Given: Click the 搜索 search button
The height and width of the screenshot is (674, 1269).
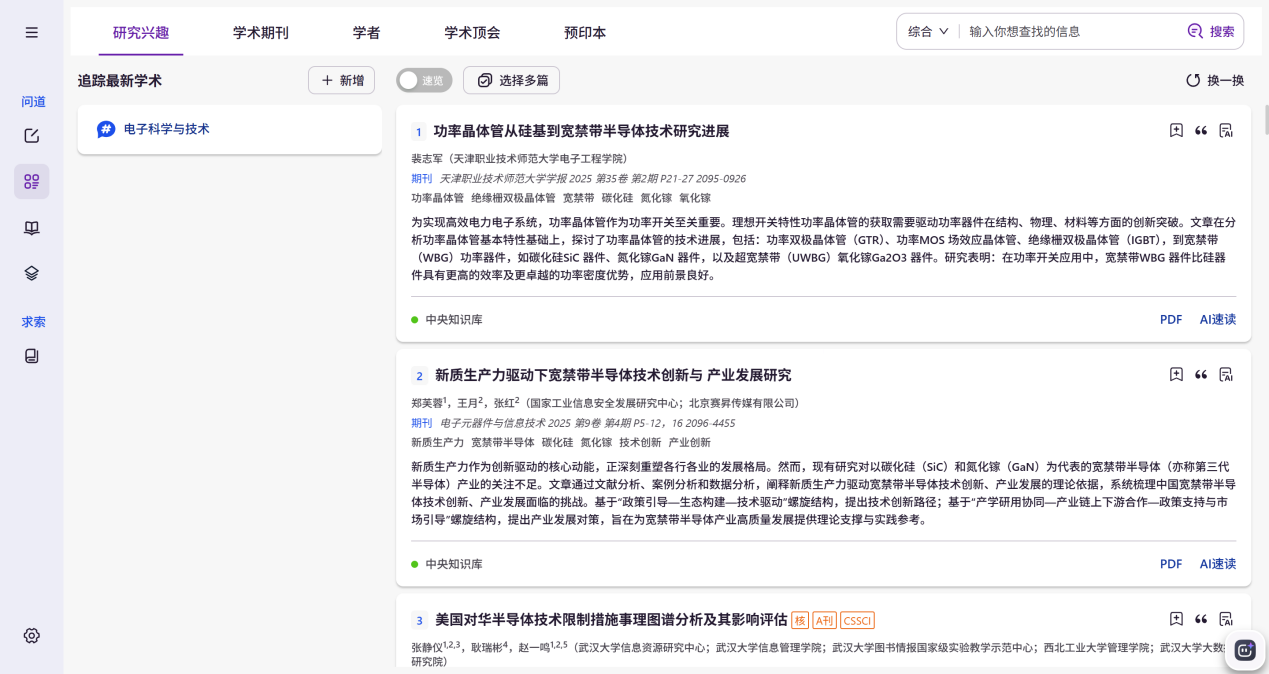Looking at the screenshot, I should 1211,31.
